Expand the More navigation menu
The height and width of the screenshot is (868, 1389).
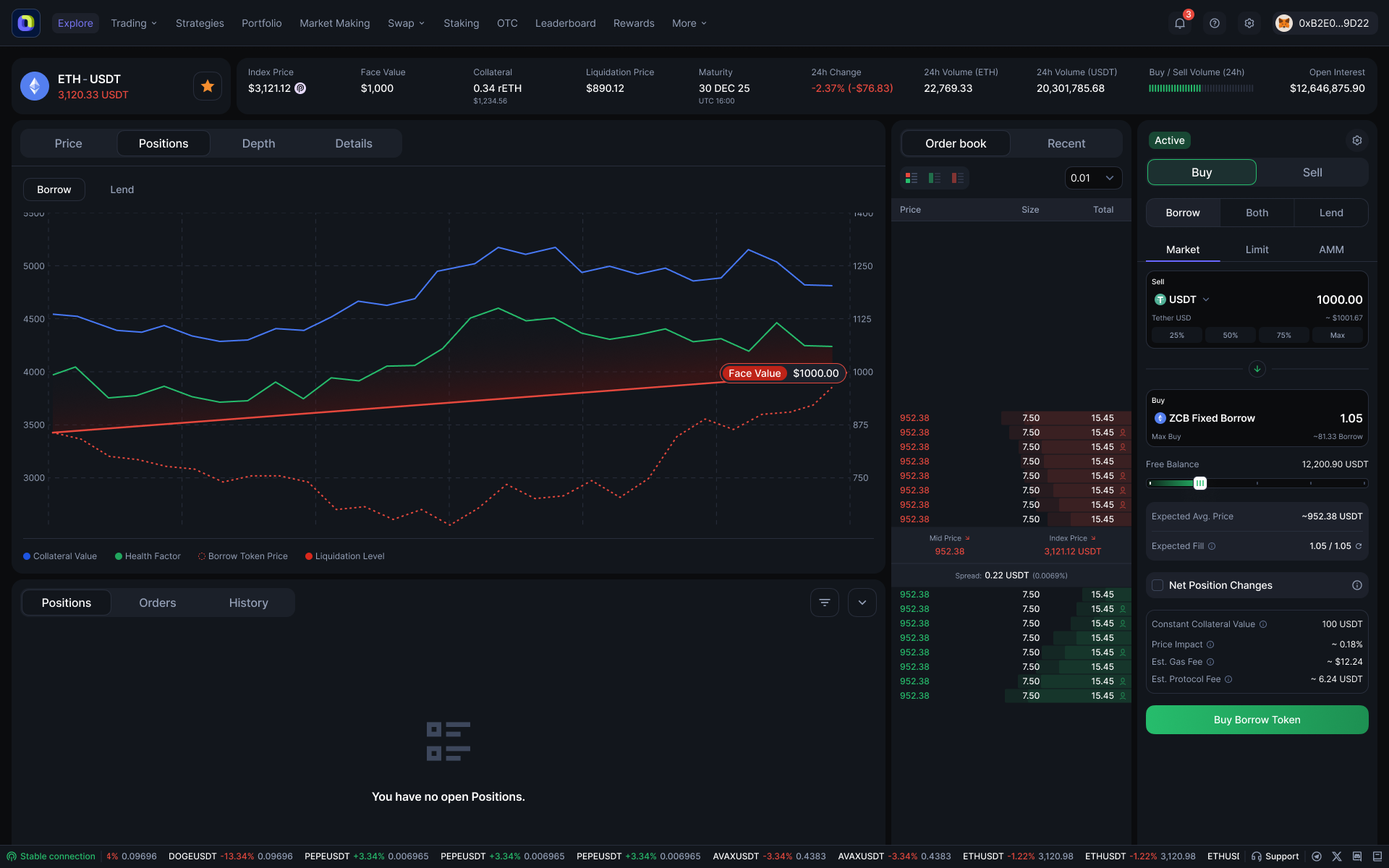point(688,22)
